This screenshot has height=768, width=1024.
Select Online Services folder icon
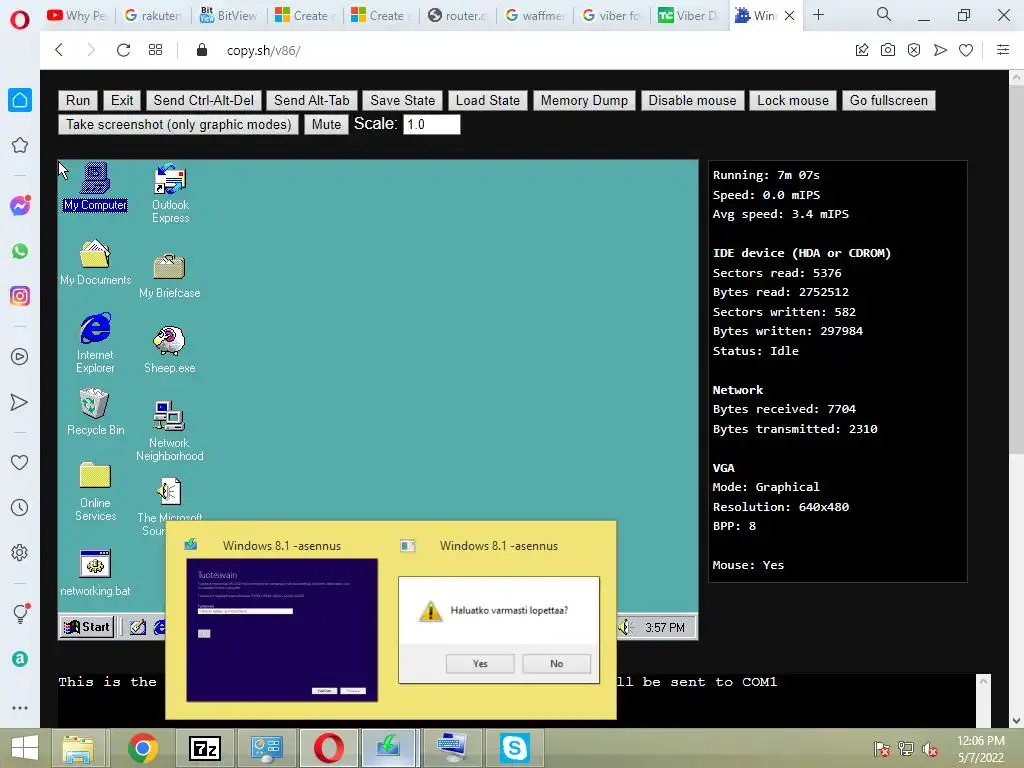[95, 491]
